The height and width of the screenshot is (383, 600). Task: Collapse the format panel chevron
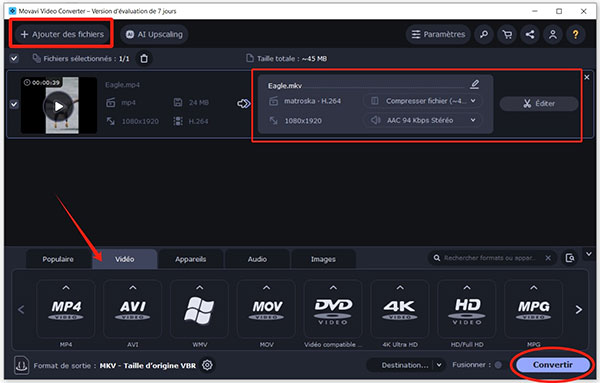tap(589, 254)
